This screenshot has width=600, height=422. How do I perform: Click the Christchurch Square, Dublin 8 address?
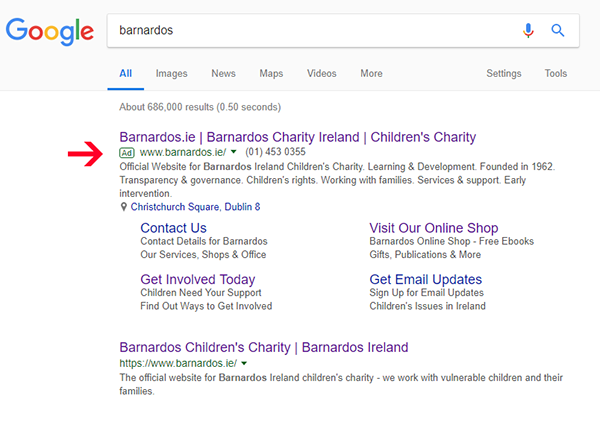pos(196,207)
